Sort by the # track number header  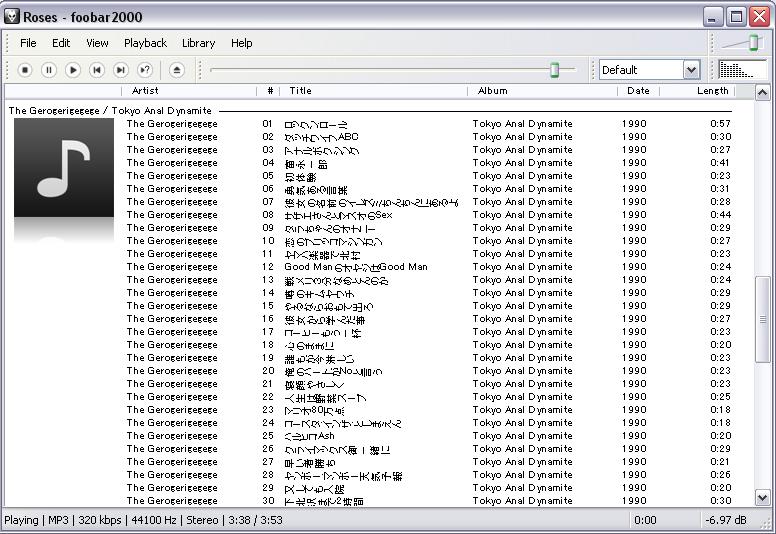click(270, 91)
